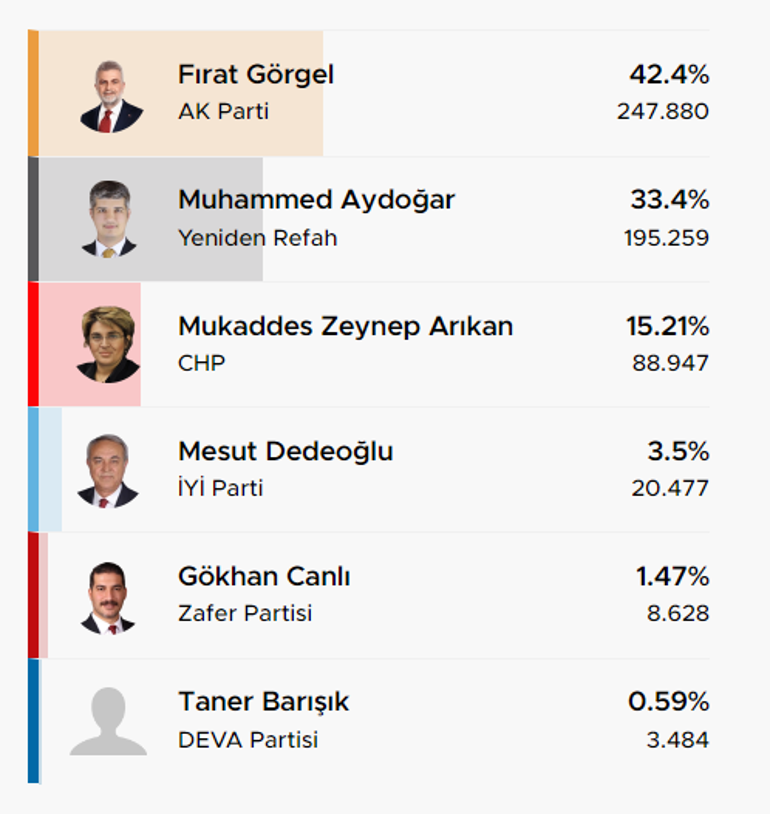Click the 42.4% vote percentage
770x814 pixels.
(x=669, y=75)
